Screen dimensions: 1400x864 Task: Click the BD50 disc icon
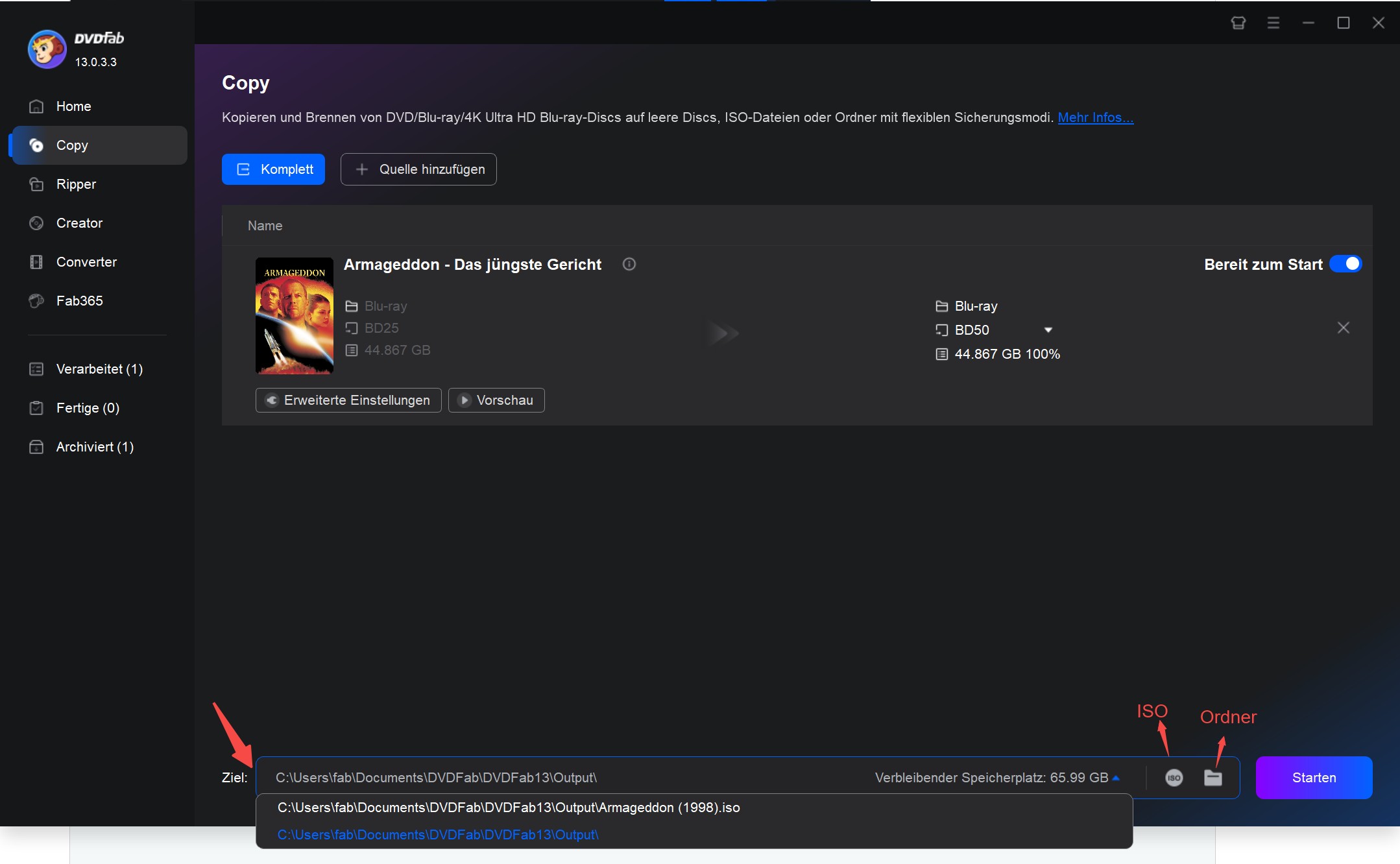tap(941, 330)
